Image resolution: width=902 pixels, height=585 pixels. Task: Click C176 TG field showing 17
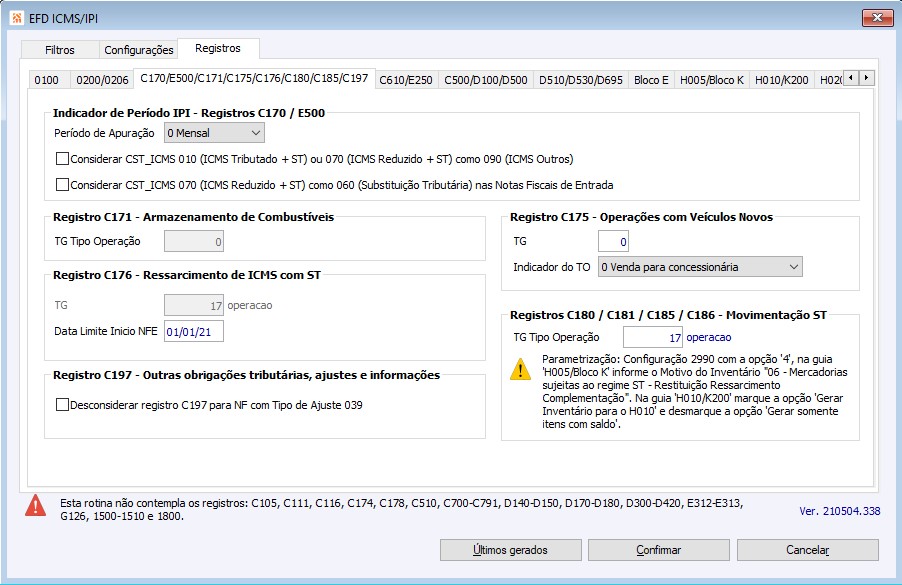click(194, 305)
